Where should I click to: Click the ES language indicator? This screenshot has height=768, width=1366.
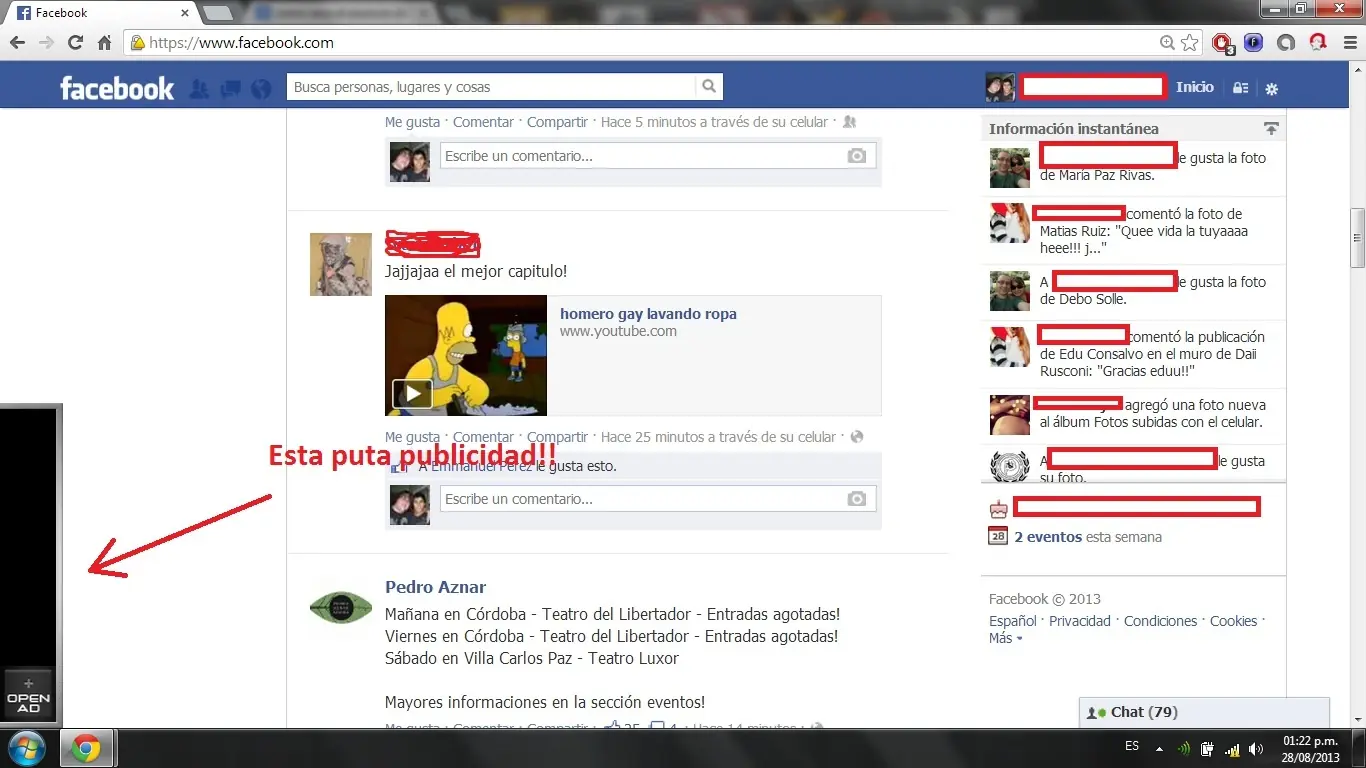pyautogui.click(x=1131, y=746)
